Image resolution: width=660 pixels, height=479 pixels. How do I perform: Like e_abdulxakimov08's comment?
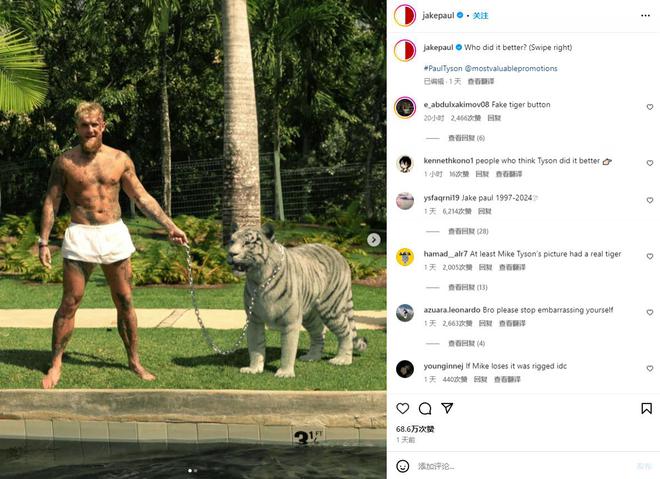tap(649, 107)
